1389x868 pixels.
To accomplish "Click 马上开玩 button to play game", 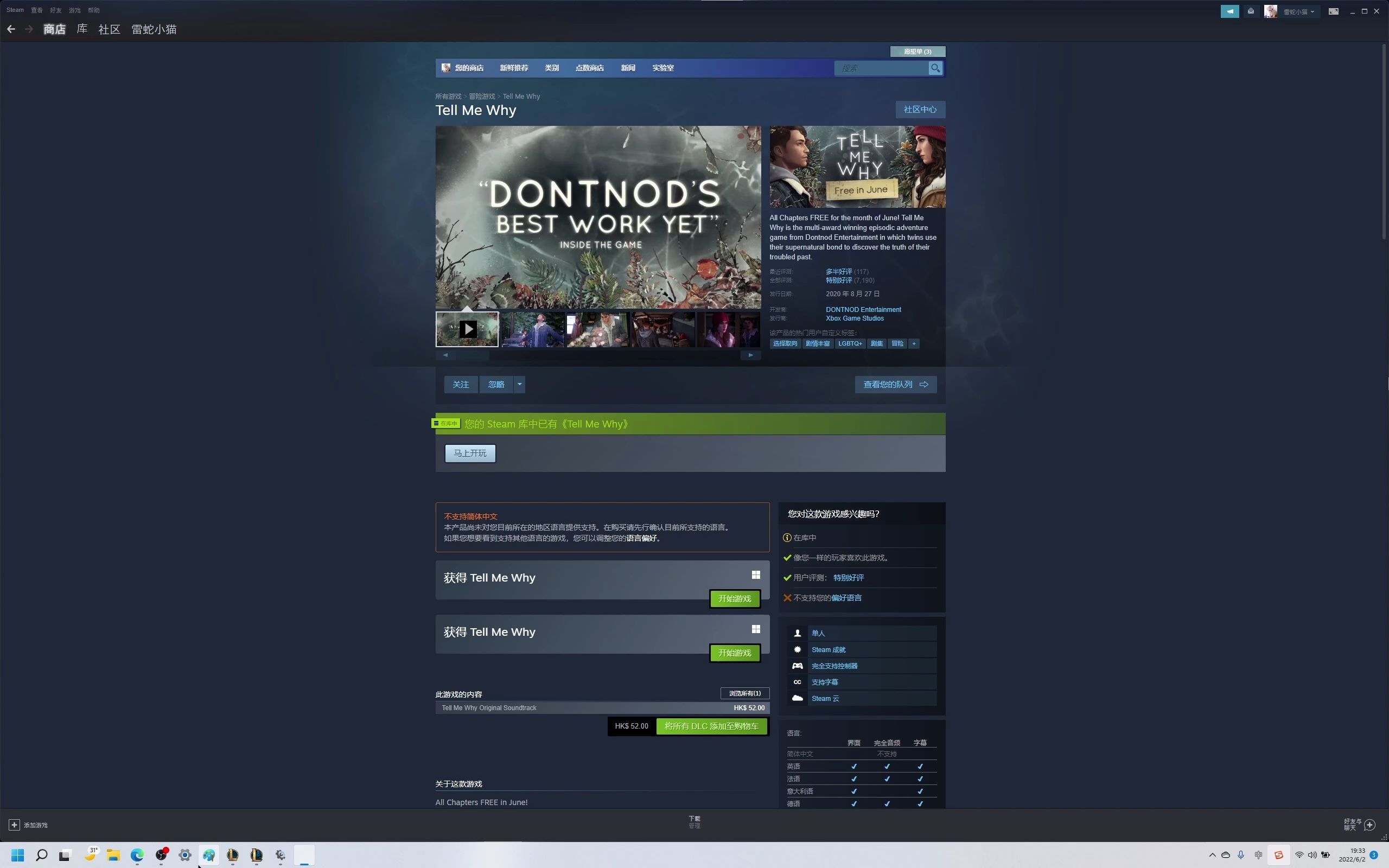I will [471, 453].
